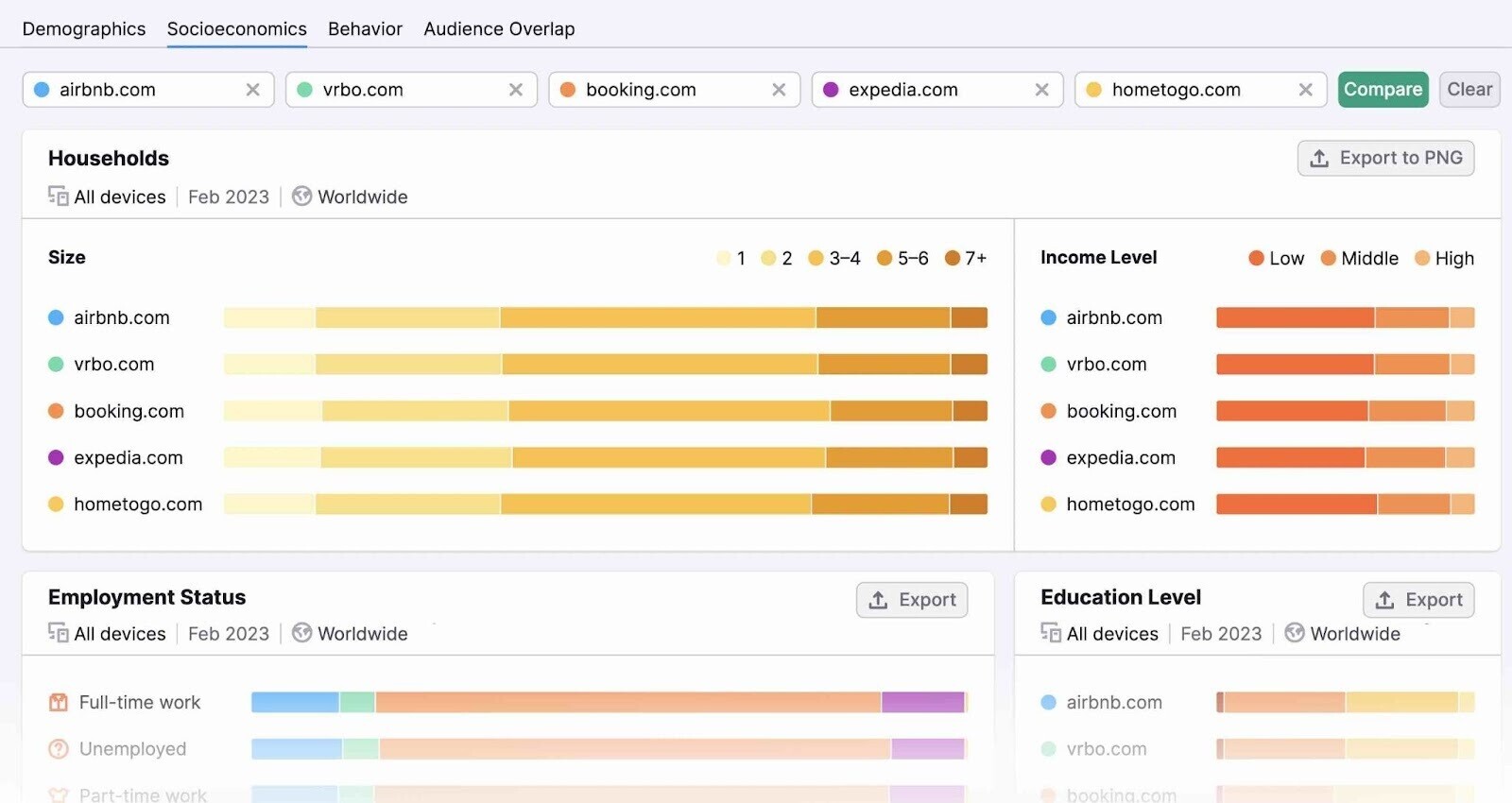This screenshot has width=1512, height=803.
Task: Click the Full-time work row label
Action: (x=140, y=702)
